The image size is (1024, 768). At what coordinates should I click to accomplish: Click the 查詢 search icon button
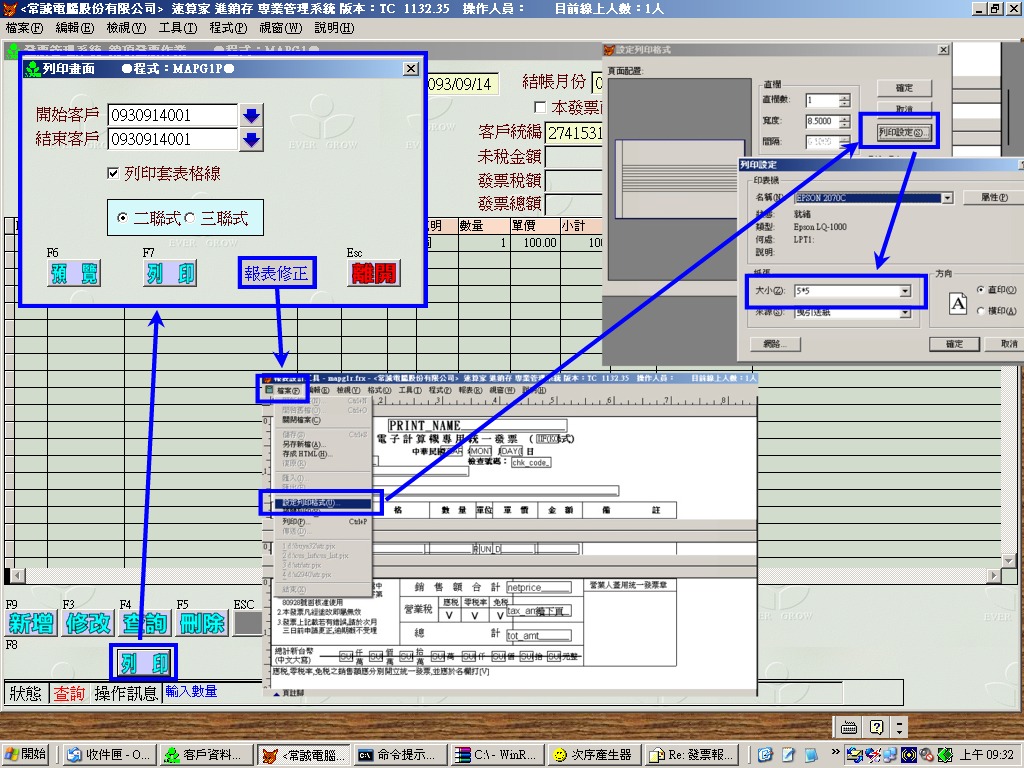click(x=145, y=623)
